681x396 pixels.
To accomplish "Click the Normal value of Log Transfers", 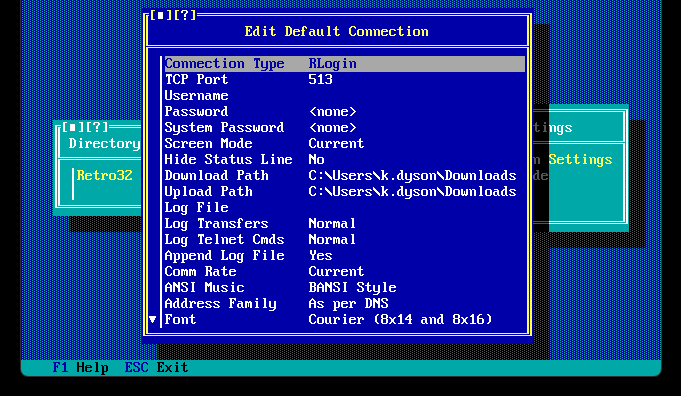I will tap(332, 224).
